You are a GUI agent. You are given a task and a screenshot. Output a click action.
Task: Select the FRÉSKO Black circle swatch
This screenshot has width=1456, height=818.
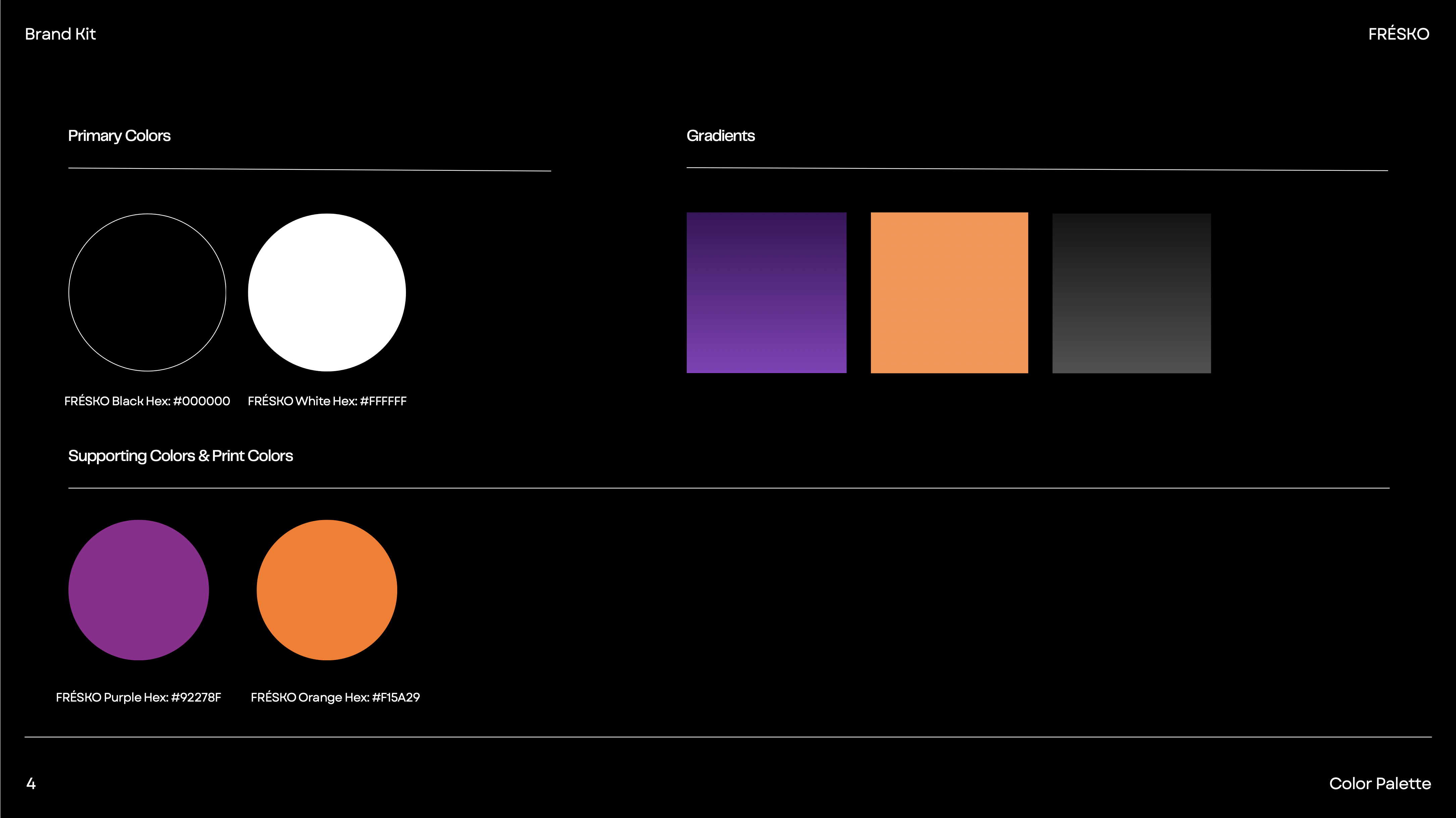[x=148, y=292]
